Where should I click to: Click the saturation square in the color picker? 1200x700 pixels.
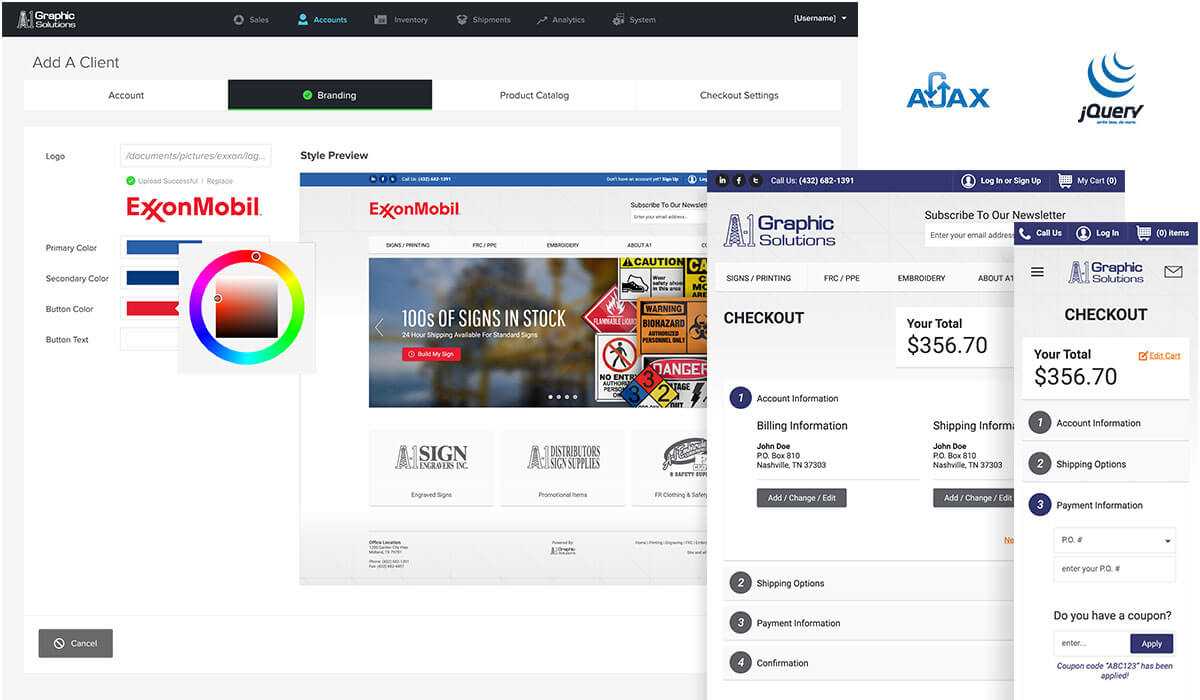[x=247, y=308]
